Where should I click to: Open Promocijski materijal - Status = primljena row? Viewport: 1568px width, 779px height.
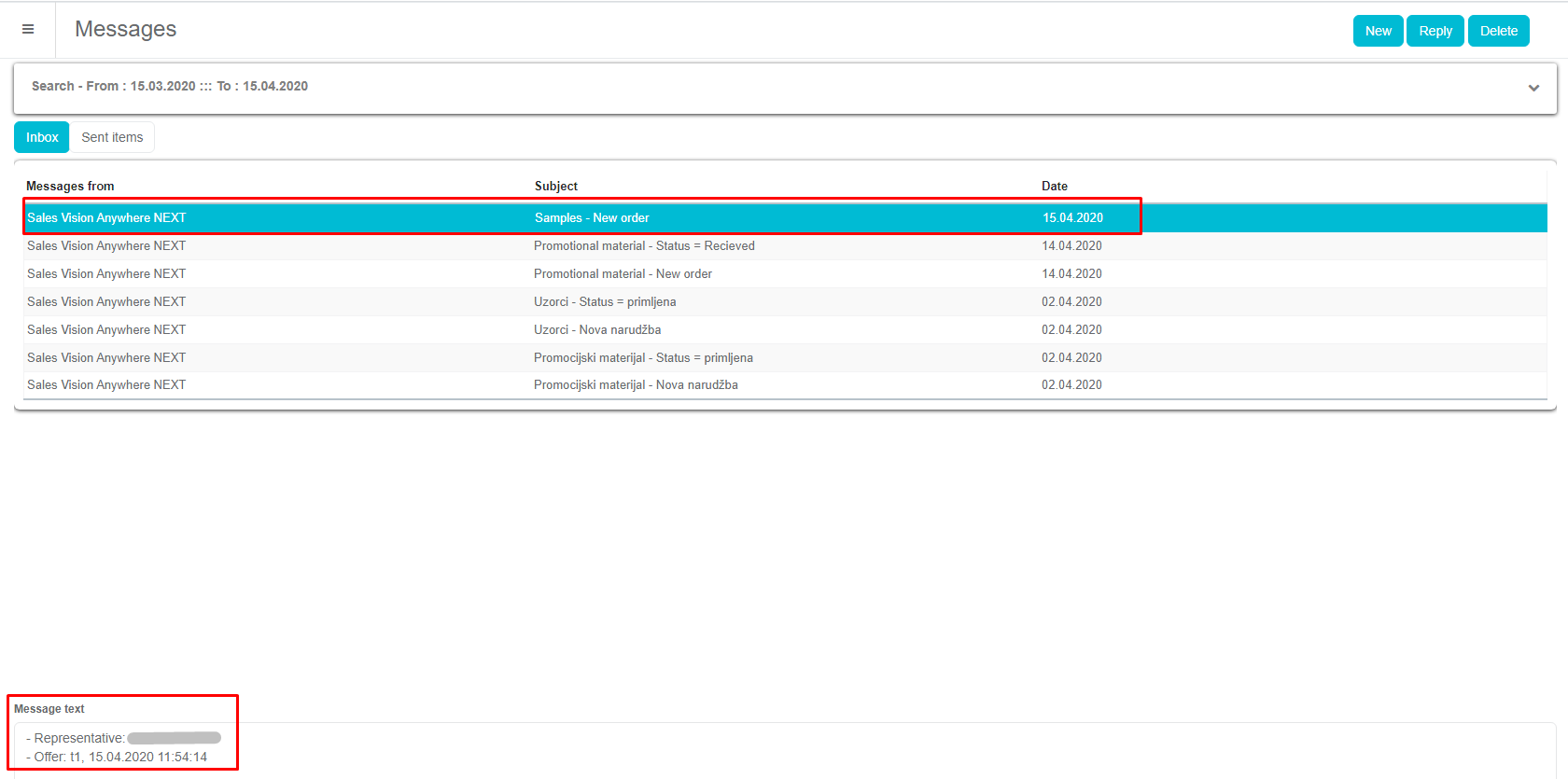pyautogui.click(x=643, y=358)
